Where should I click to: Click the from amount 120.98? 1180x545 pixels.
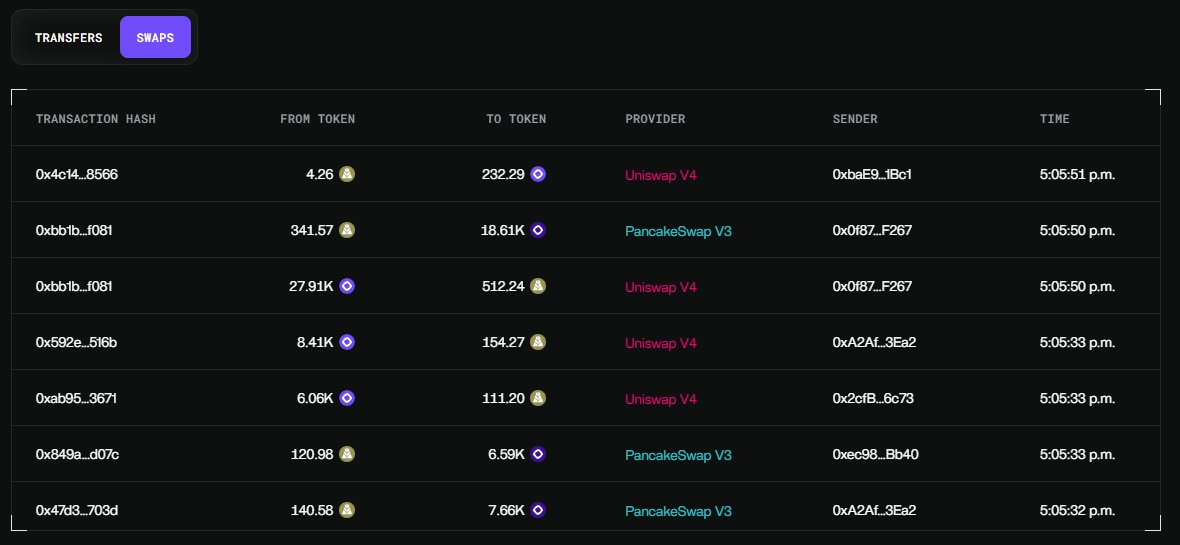click(x=312, y=455)
